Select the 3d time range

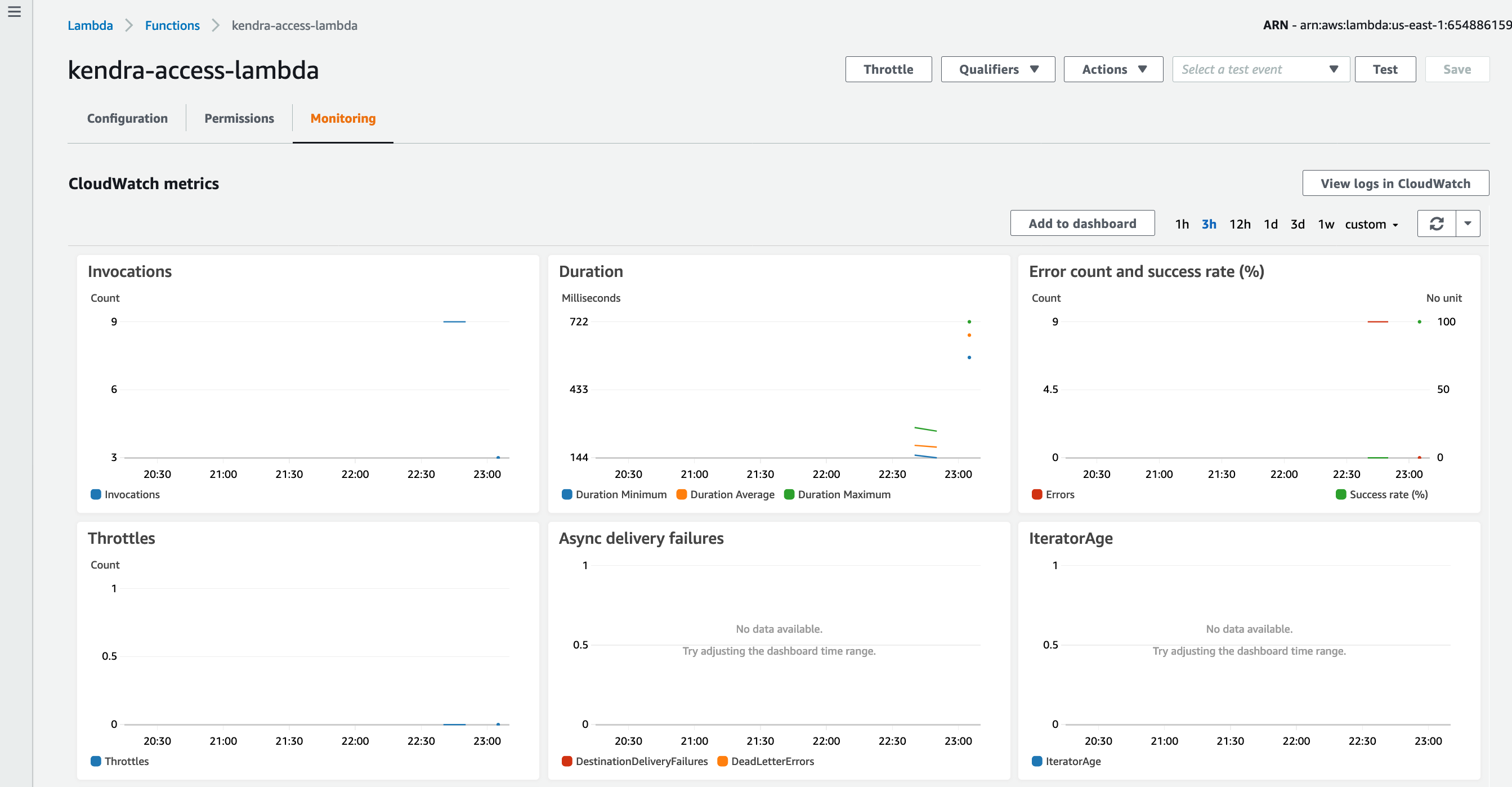tap(1297, 224)
